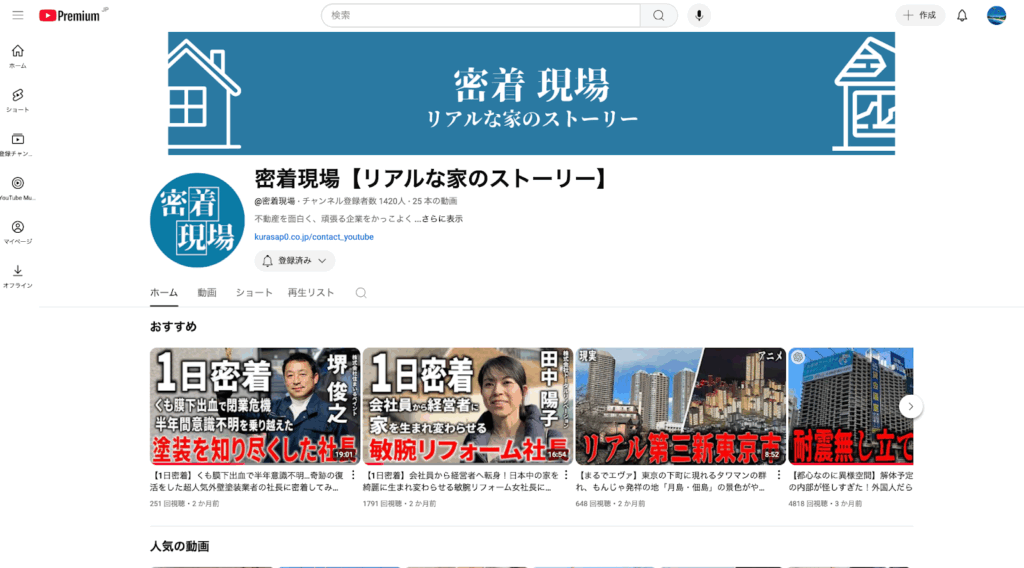Open video title 会社員から経営者へ転身
1024x568 pixels.
[460, 481]
